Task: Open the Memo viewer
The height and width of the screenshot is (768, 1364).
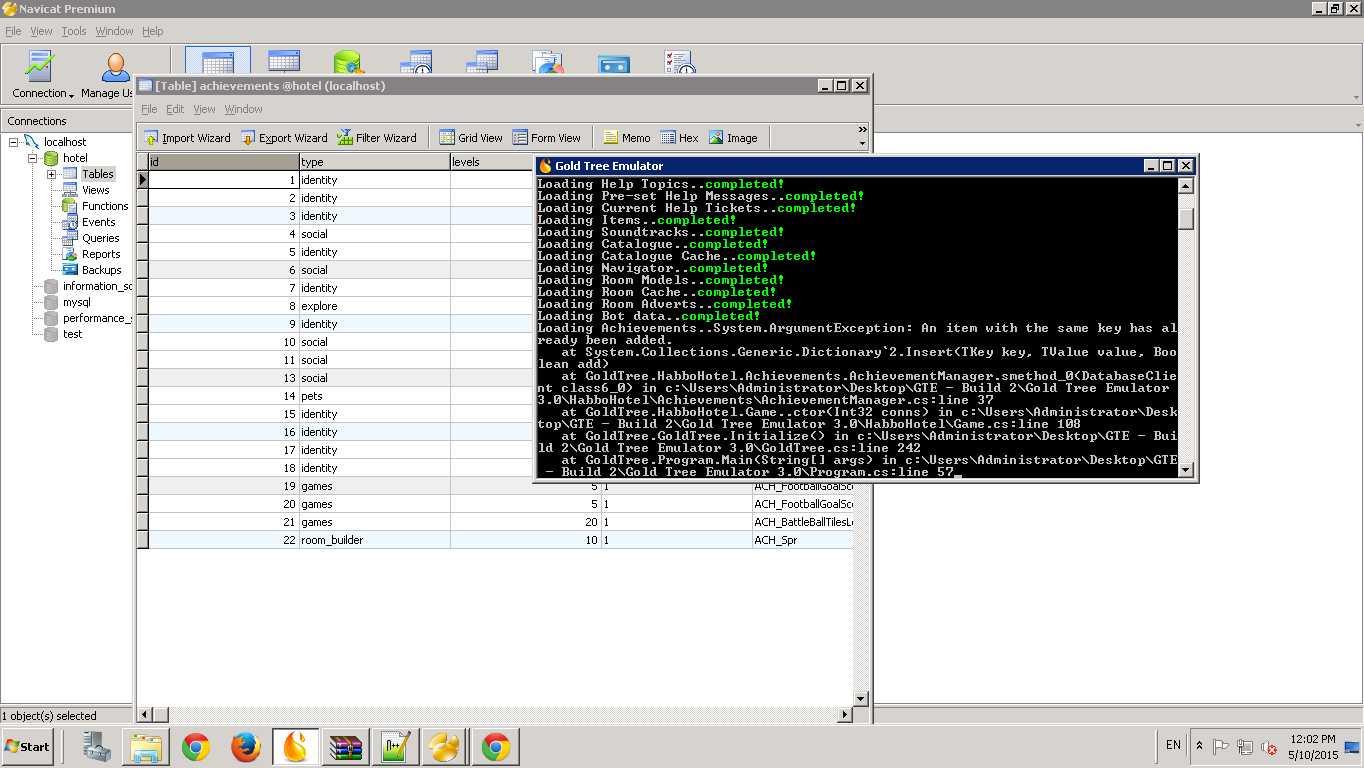Action: coord(626,138)
